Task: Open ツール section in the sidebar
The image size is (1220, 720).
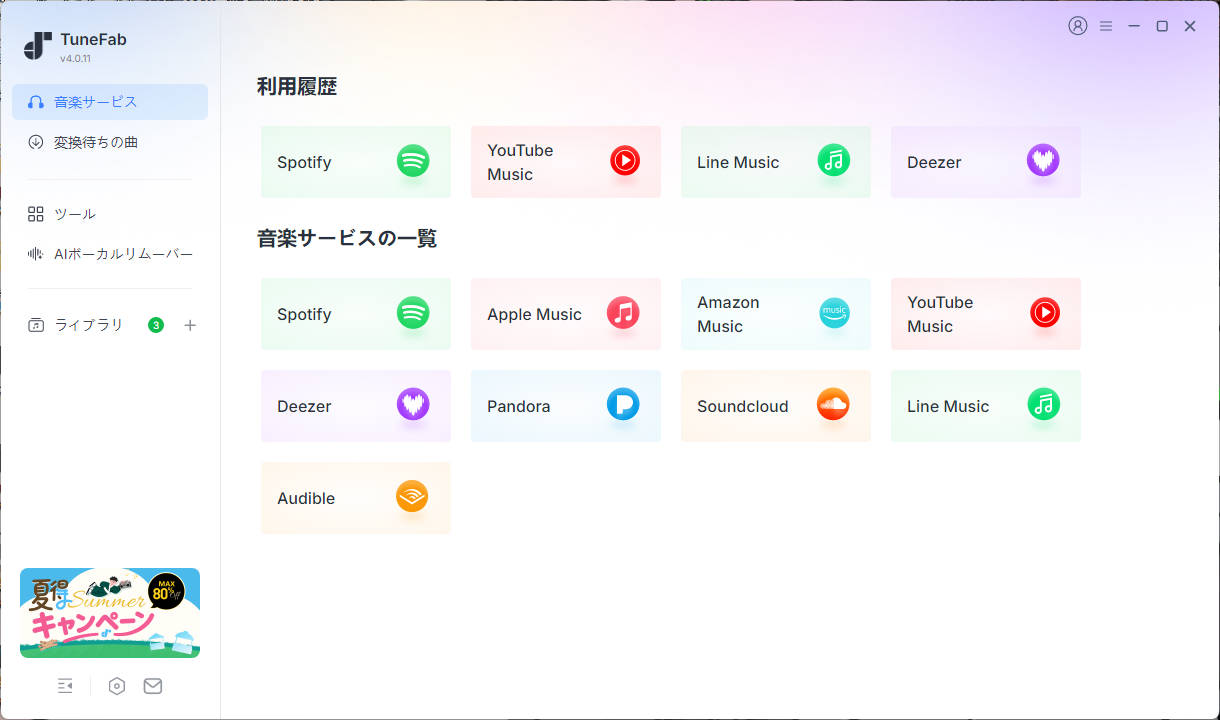Action: tap(110, 214)
